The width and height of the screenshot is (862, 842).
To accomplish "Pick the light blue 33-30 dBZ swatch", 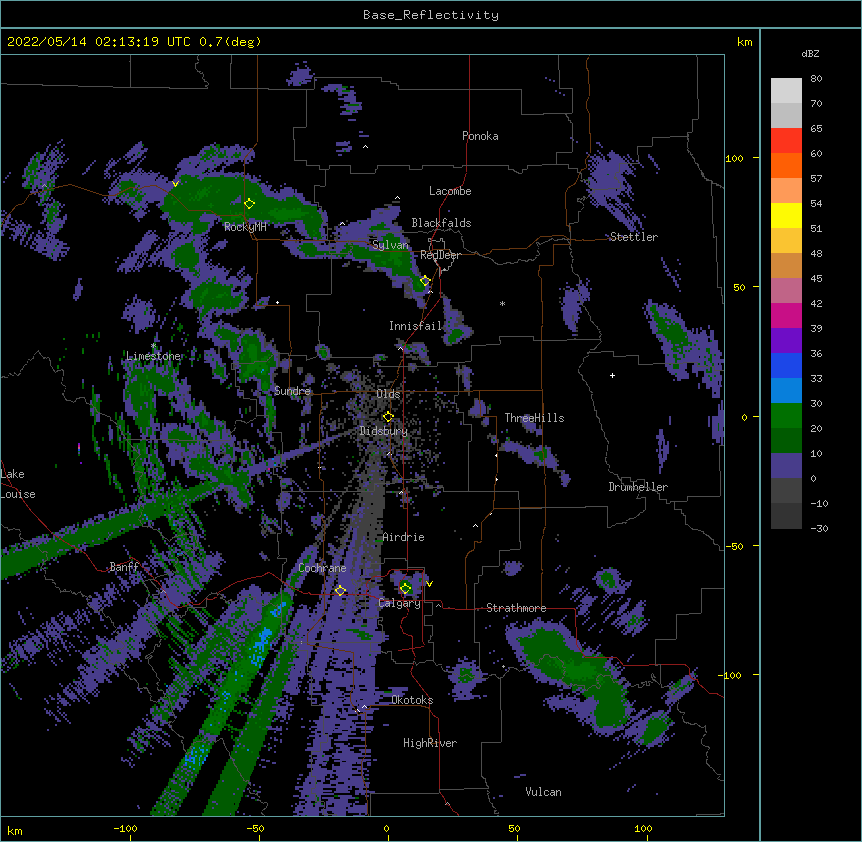I will point(786,391).
